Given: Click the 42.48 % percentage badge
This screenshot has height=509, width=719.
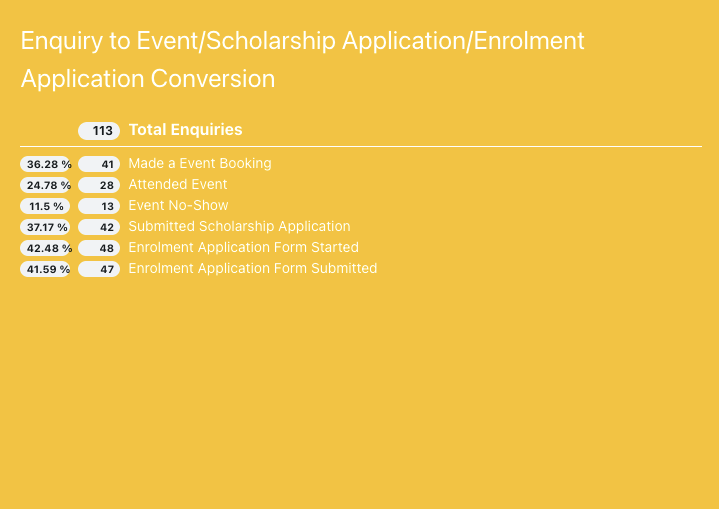Looking at the screenshot, I should pyautogui.click(x=46, y=248).
